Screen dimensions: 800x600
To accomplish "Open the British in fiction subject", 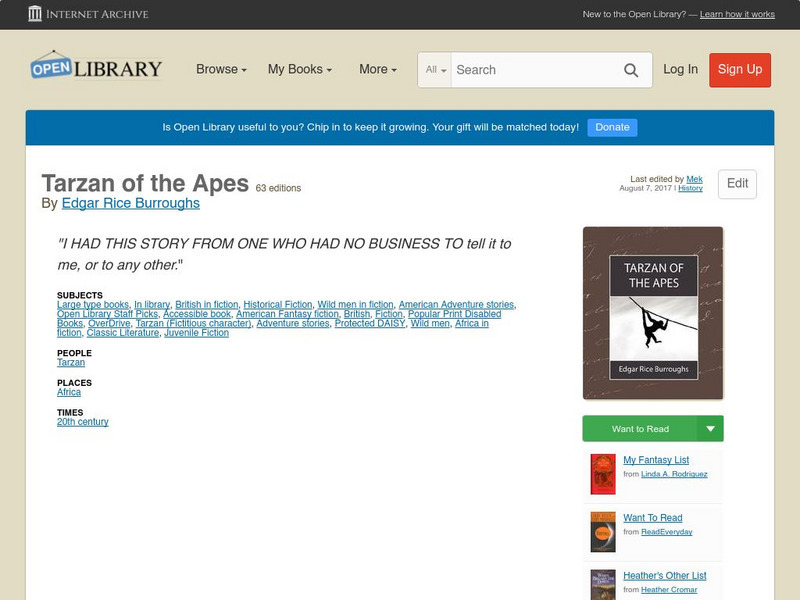I will coord(207,305).
